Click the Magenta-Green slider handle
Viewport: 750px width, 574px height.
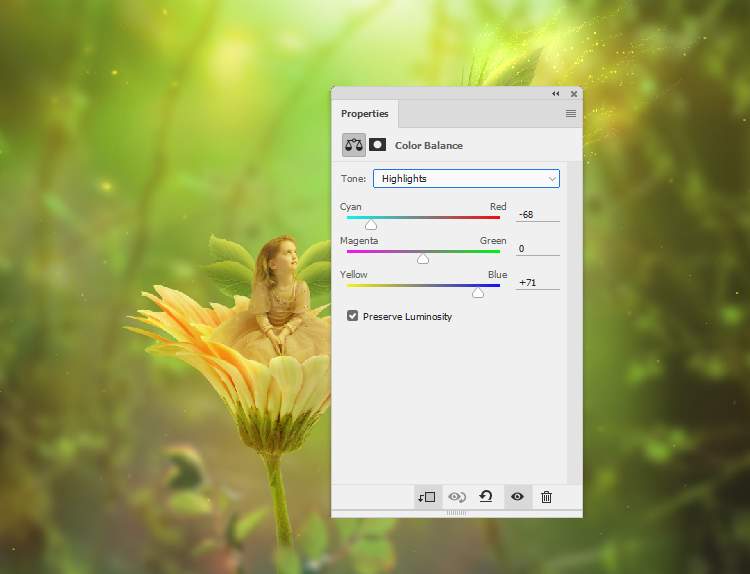pyautogui.click(x=423, y=259)
